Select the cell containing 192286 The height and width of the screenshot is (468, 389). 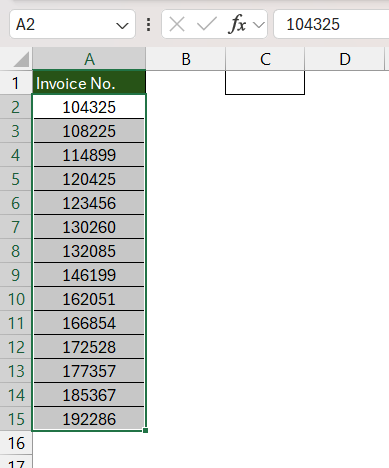click(x=89, y=419)
